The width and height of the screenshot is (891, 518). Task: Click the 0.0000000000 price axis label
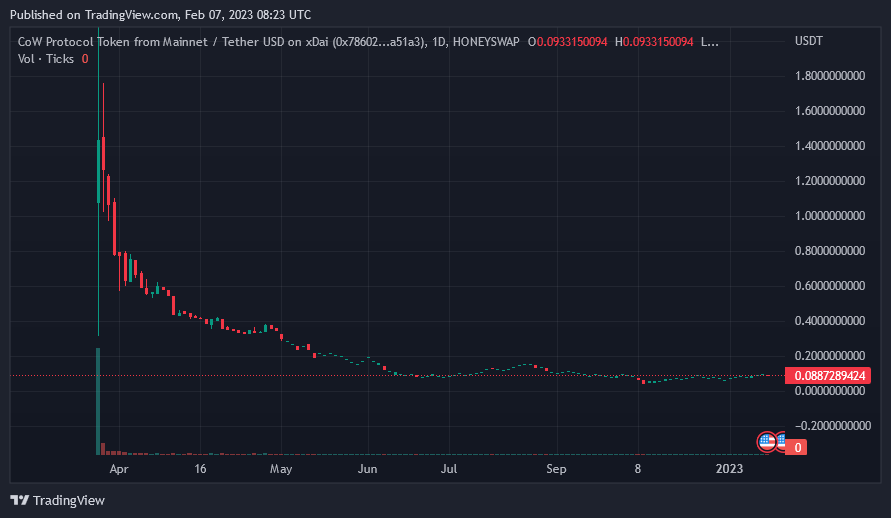(830, 391)
